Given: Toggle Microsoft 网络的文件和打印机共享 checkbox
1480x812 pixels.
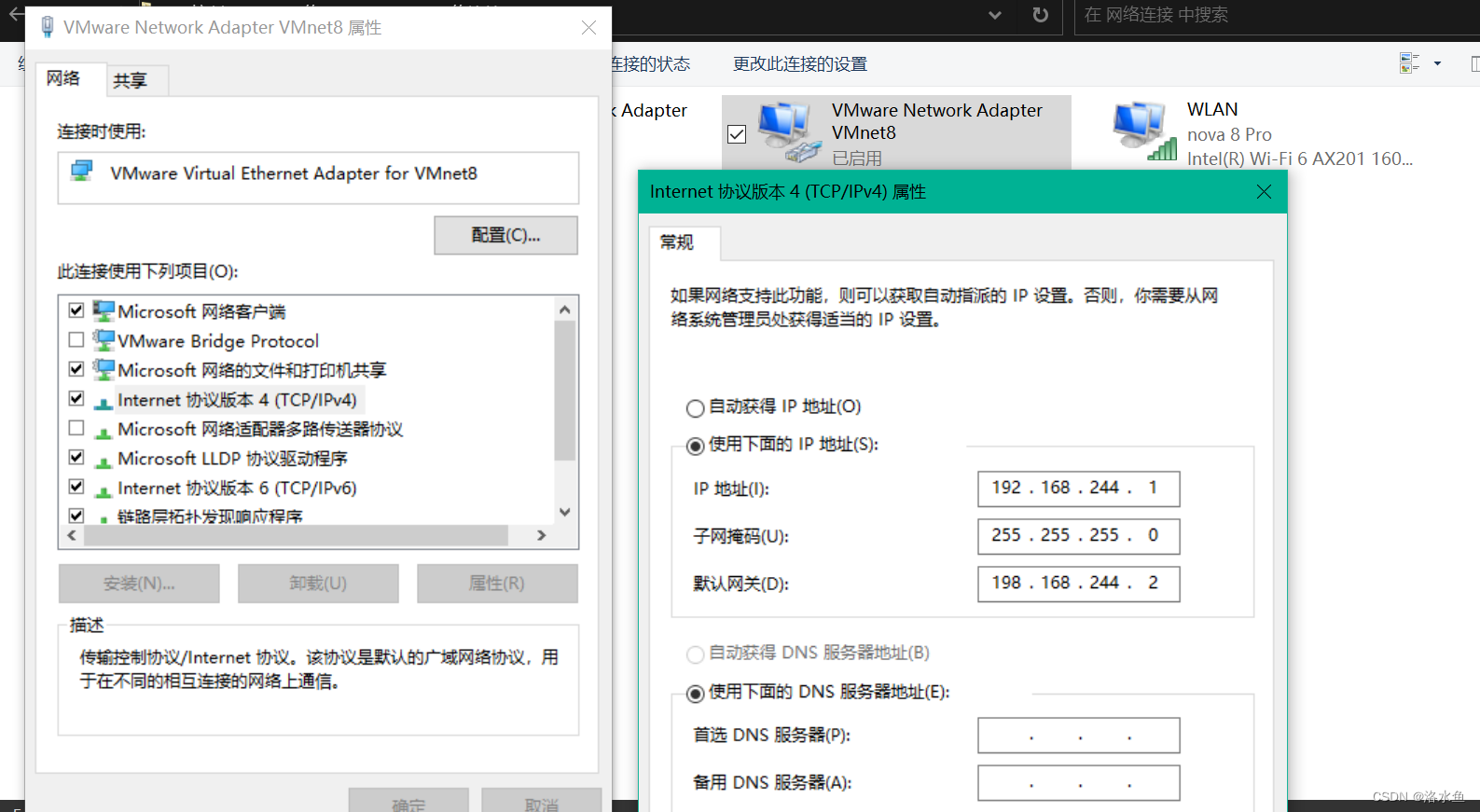Looking at the screenshot, I should tap(76, 368).
